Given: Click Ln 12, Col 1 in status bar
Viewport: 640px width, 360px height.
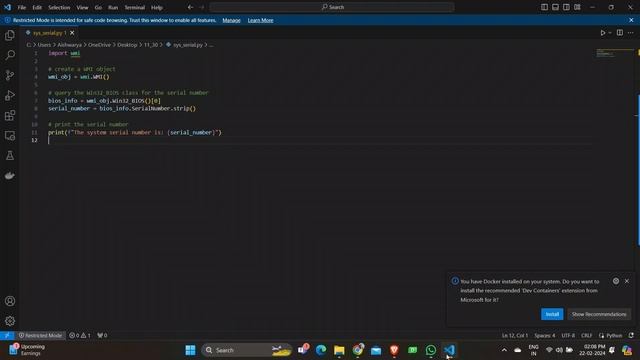Looking at the screenshot, I should coord(515,335).
